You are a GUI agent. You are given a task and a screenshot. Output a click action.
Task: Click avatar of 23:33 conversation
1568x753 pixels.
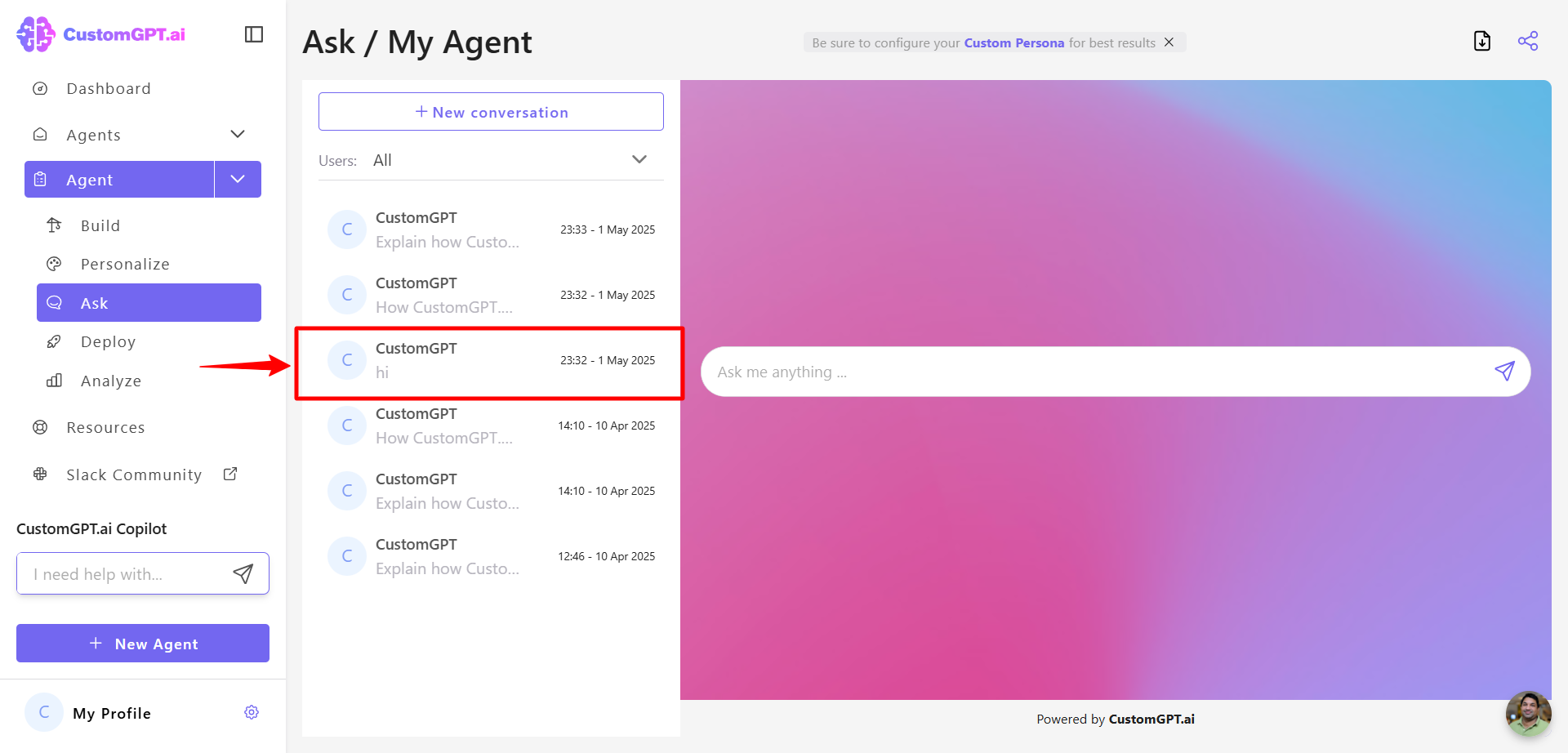[347, 229]
